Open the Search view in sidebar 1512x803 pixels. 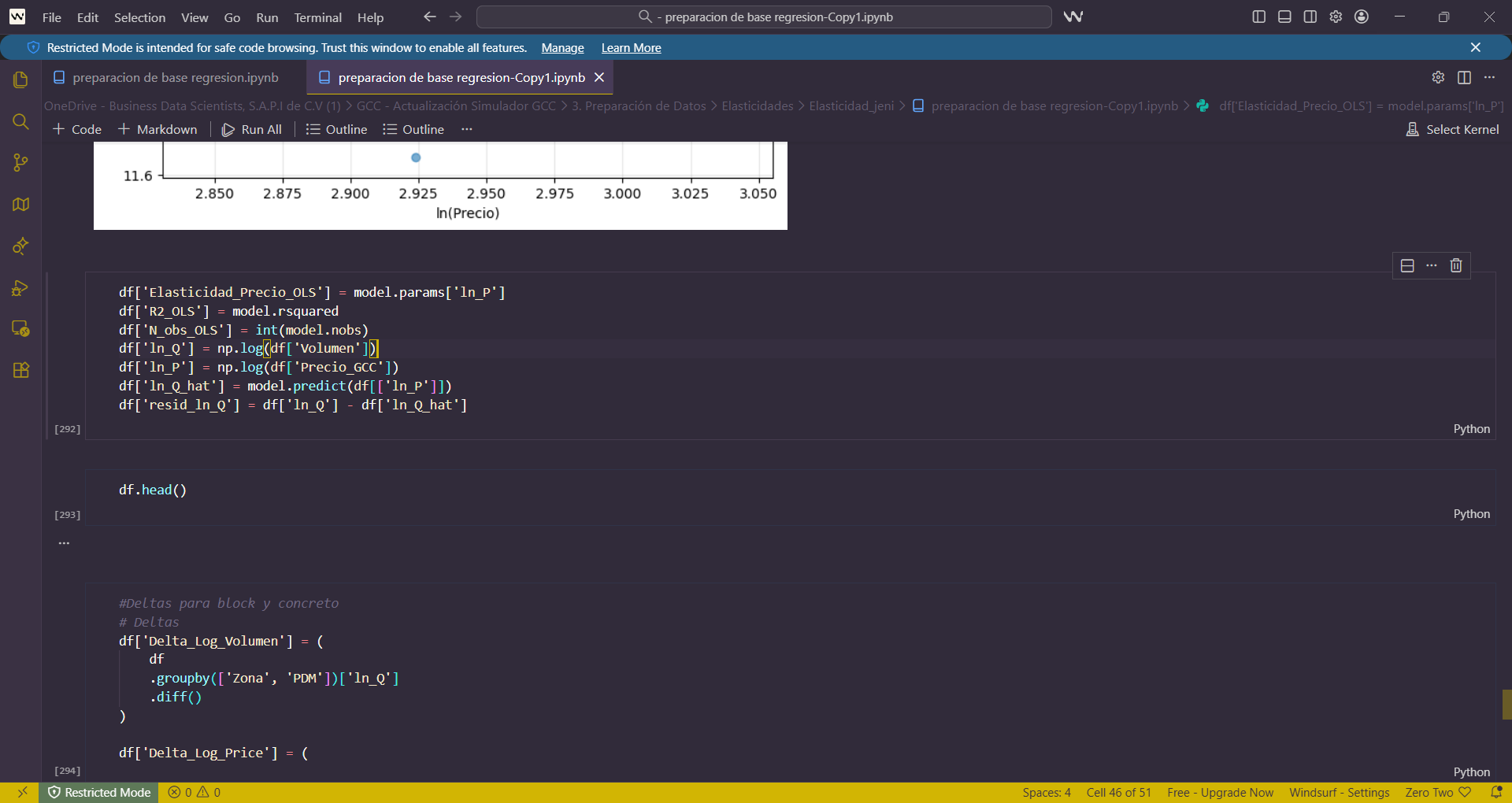20,122
